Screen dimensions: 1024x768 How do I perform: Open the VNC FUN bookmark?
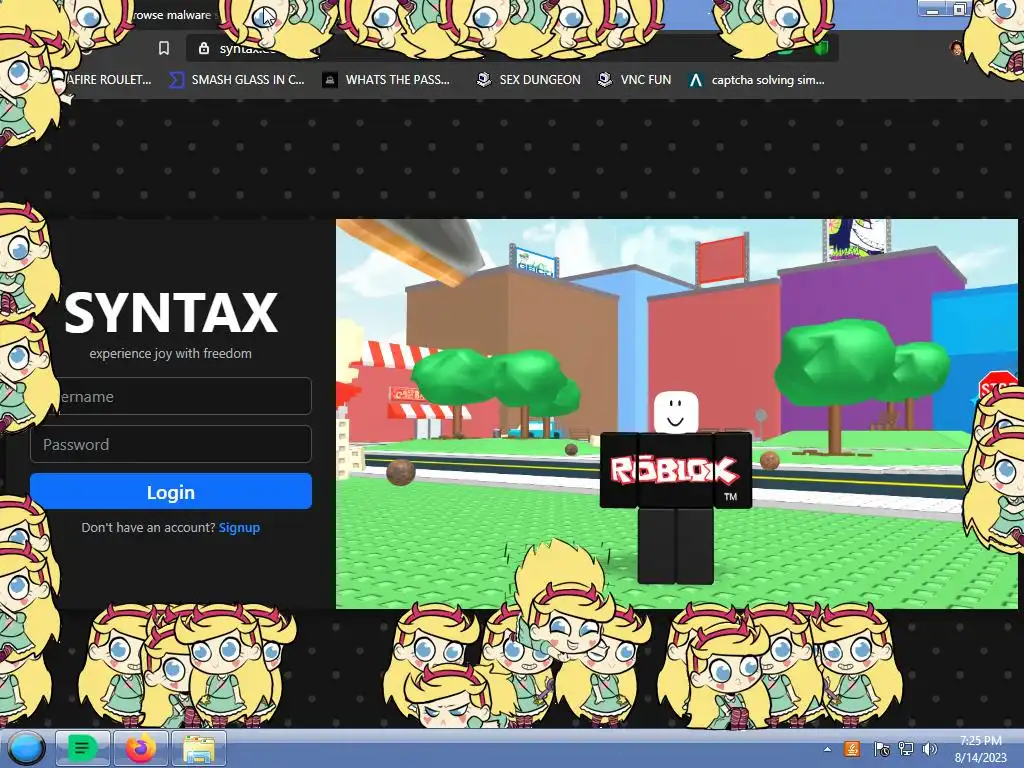point(635,80)
